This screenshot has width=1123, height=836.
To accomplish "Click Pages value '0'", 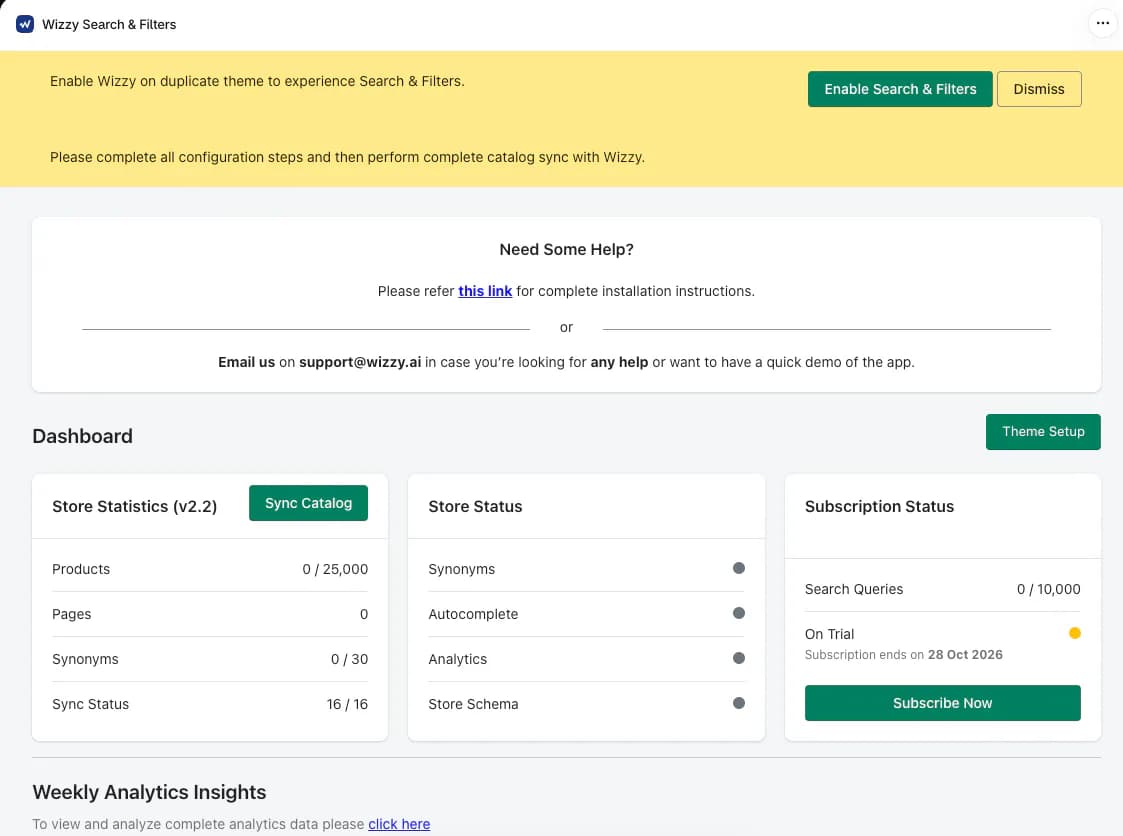I will 364,614.
